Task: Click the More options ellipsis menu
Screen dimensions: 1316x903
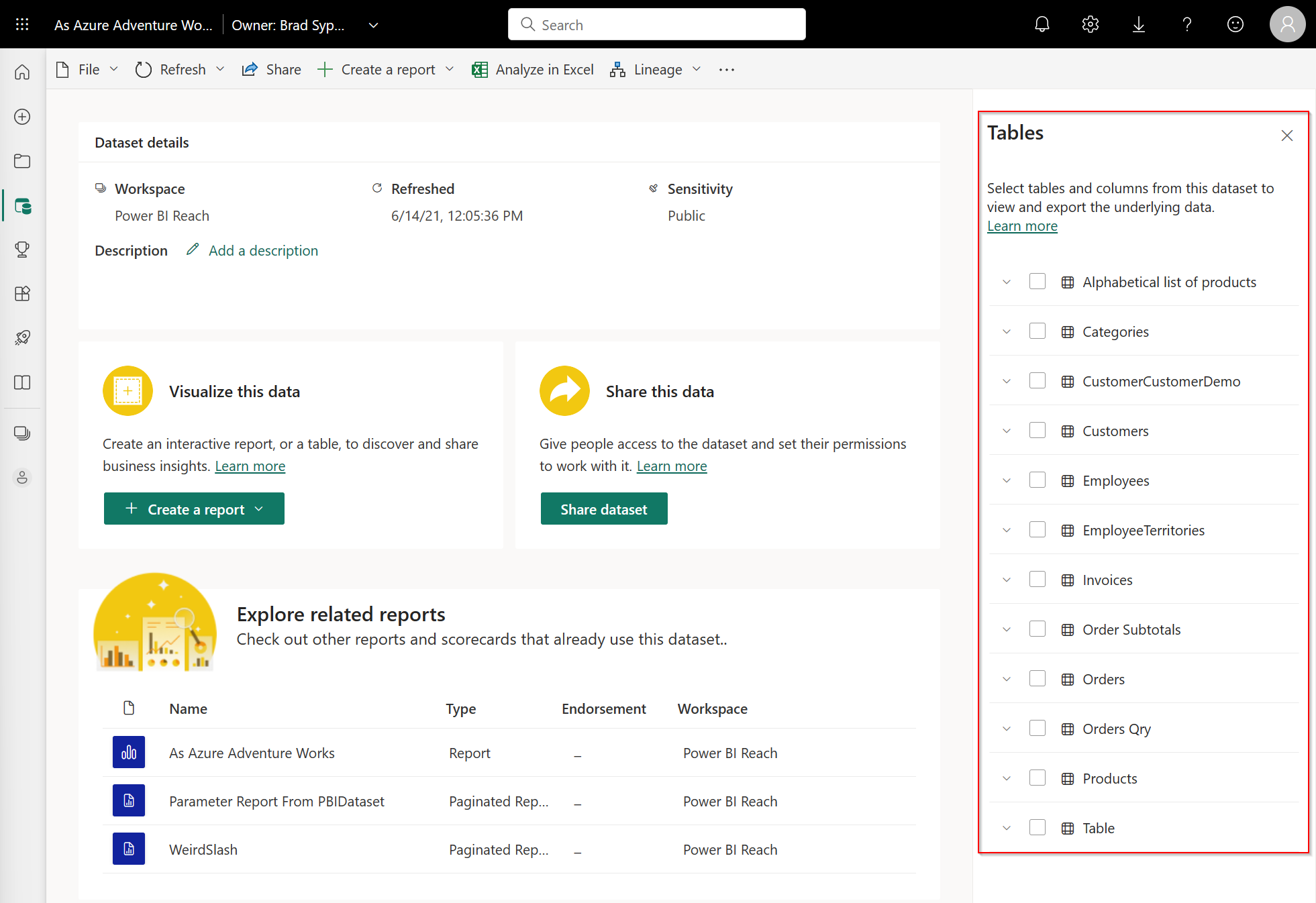Action: pyautogui.click(x=727, y=69)
